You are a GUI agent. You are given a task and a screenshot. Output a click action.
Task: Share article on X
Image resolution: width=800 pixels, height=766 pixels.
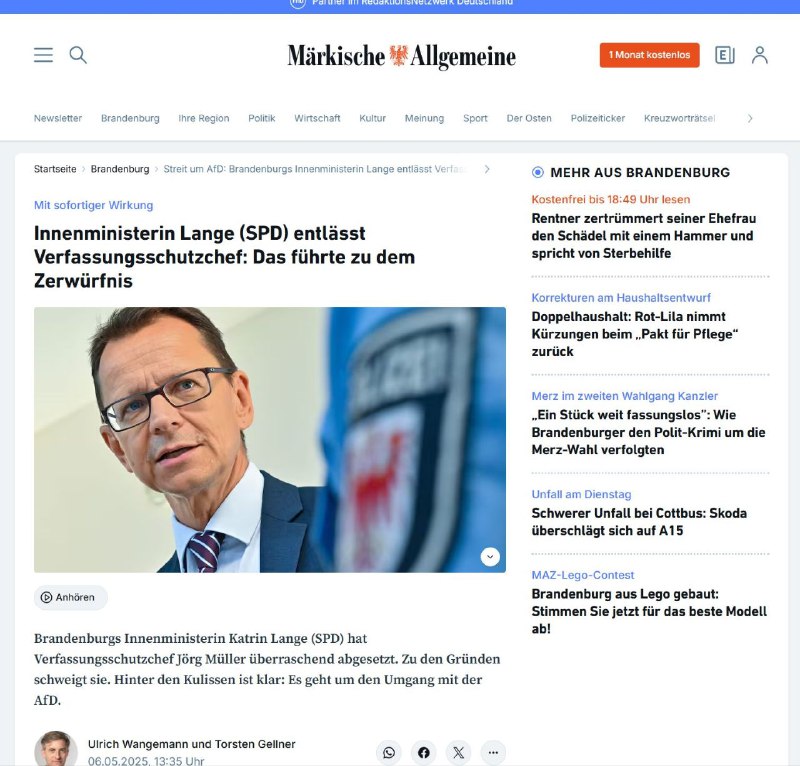458,752
